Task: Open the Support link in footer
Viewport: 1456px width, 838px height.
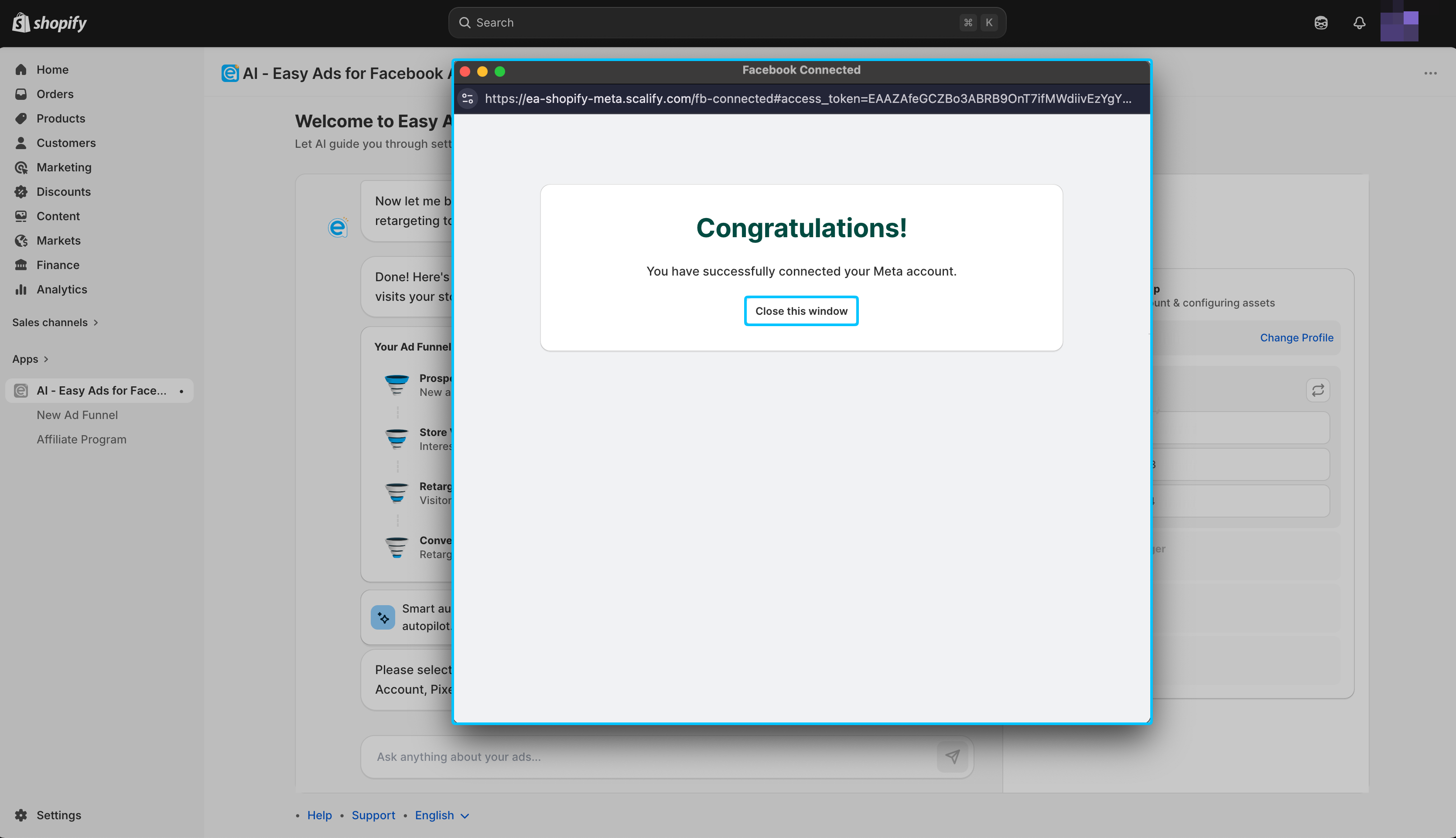Action: point(373,815)
